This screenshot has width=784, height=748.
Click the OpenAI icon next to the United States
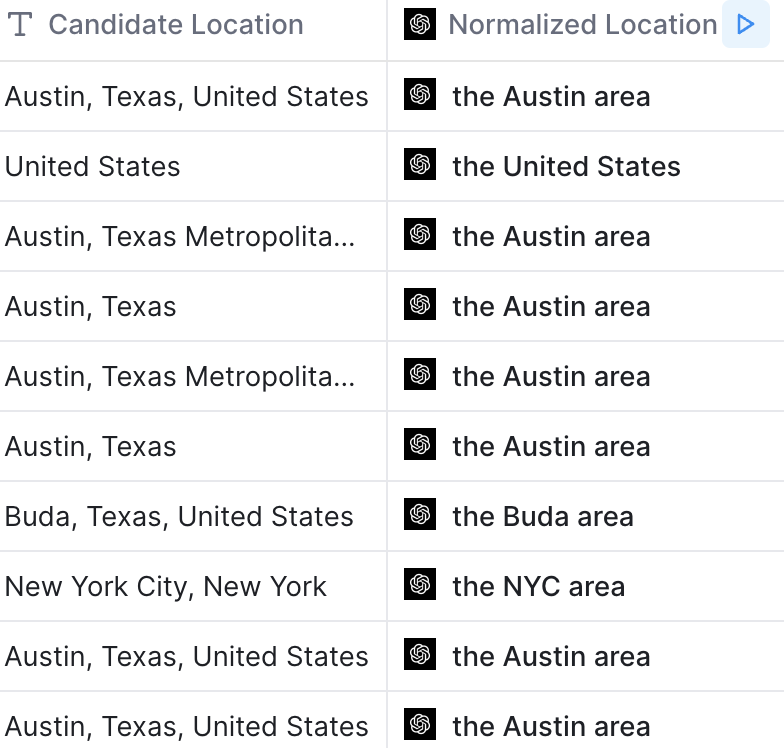420,164
